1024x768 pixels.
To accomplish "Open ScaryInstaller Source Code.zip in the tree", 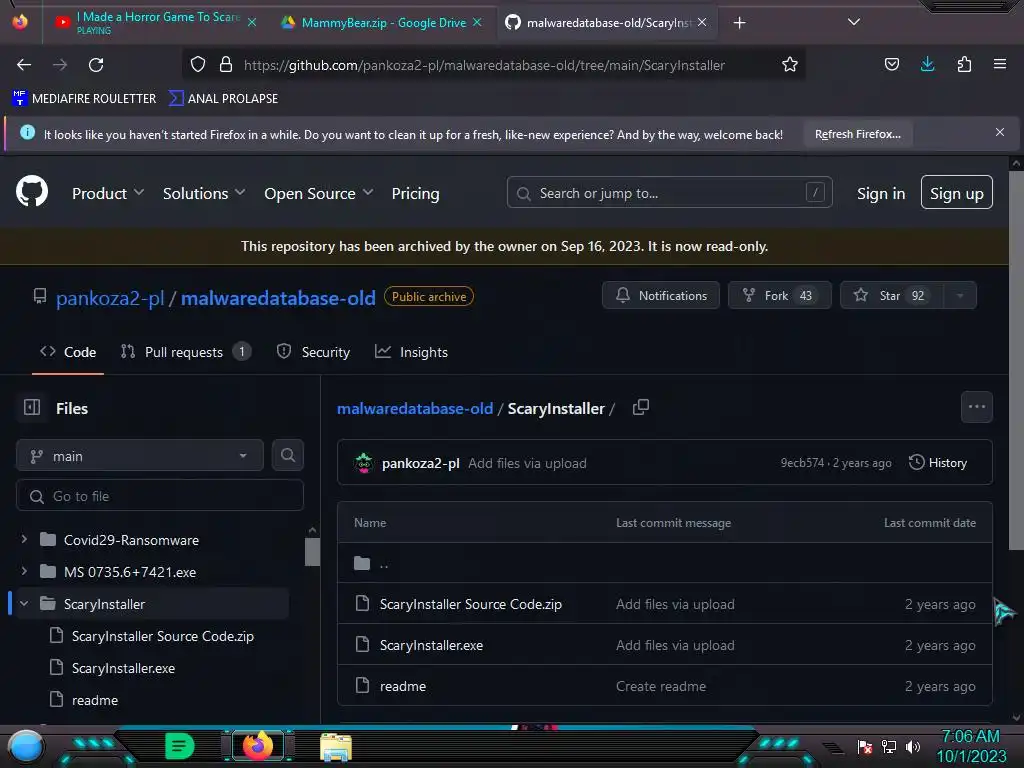I will pyautogui.click(x=163, y=635).
